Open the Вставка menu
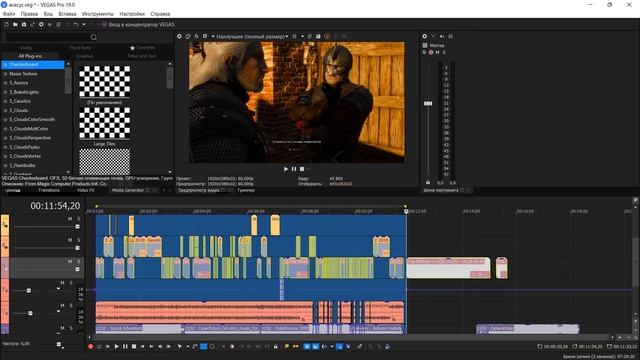Screen dimensions: 640x360 tap(67, 14)
